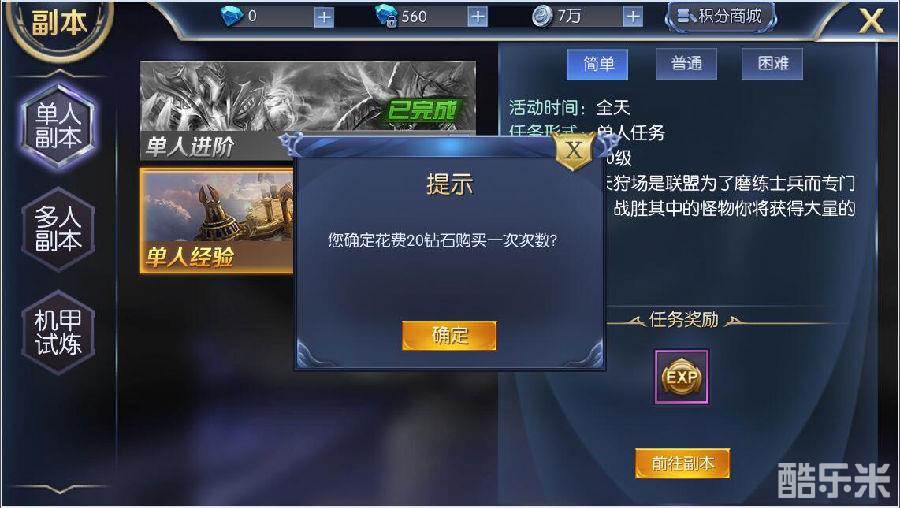Confirm purchase with the 确定 button

449,336
